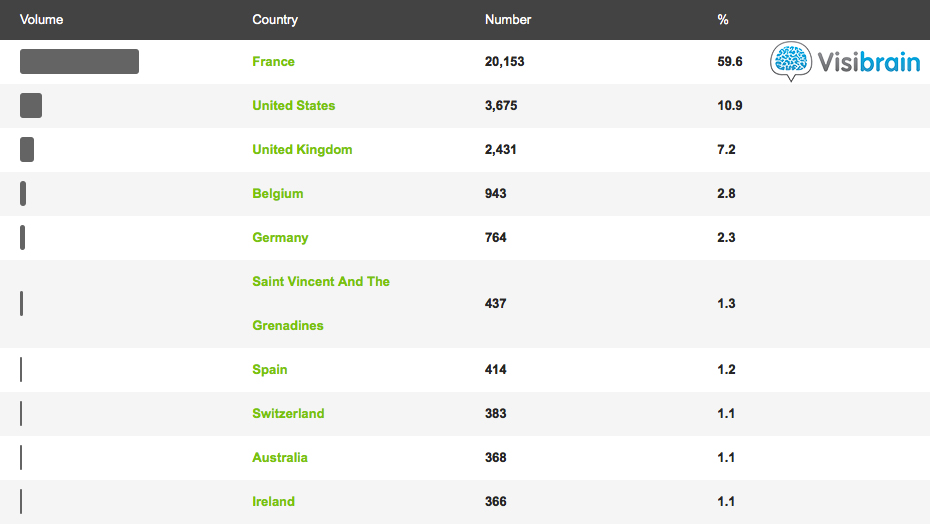This screenshot has height=524, width=930.
Task: Click the United Kingdom volume bar
Action: [x=27, y=150]
